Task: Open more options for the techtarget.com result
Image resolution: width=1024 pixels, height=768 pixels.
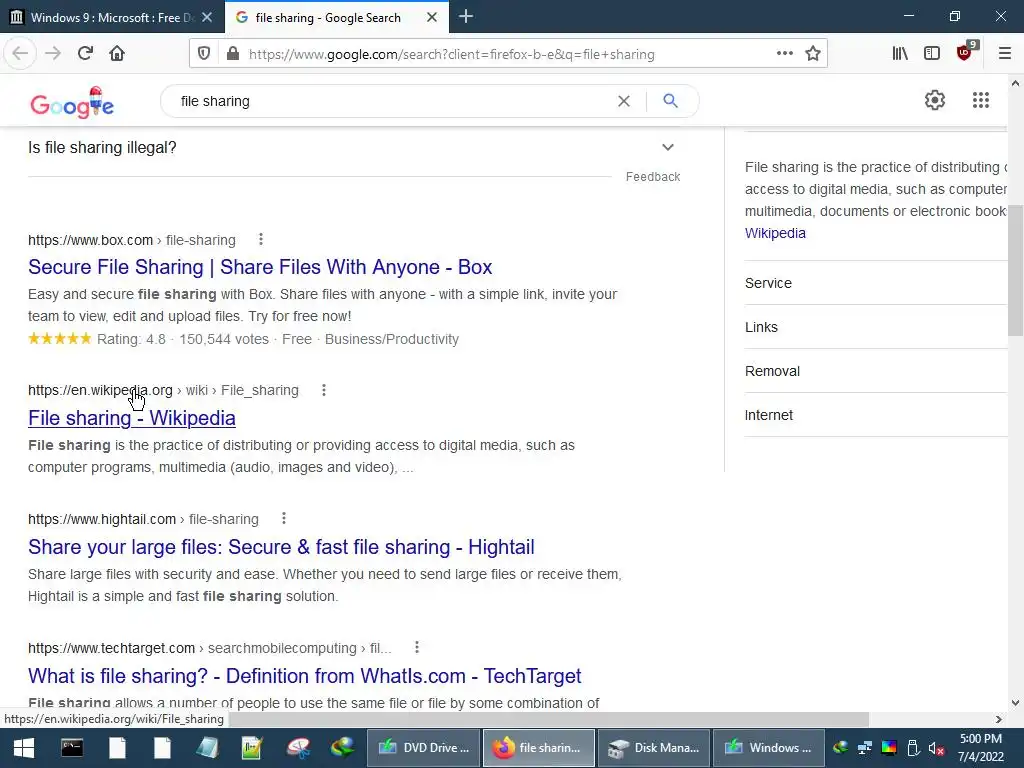Action: (417, 647)
